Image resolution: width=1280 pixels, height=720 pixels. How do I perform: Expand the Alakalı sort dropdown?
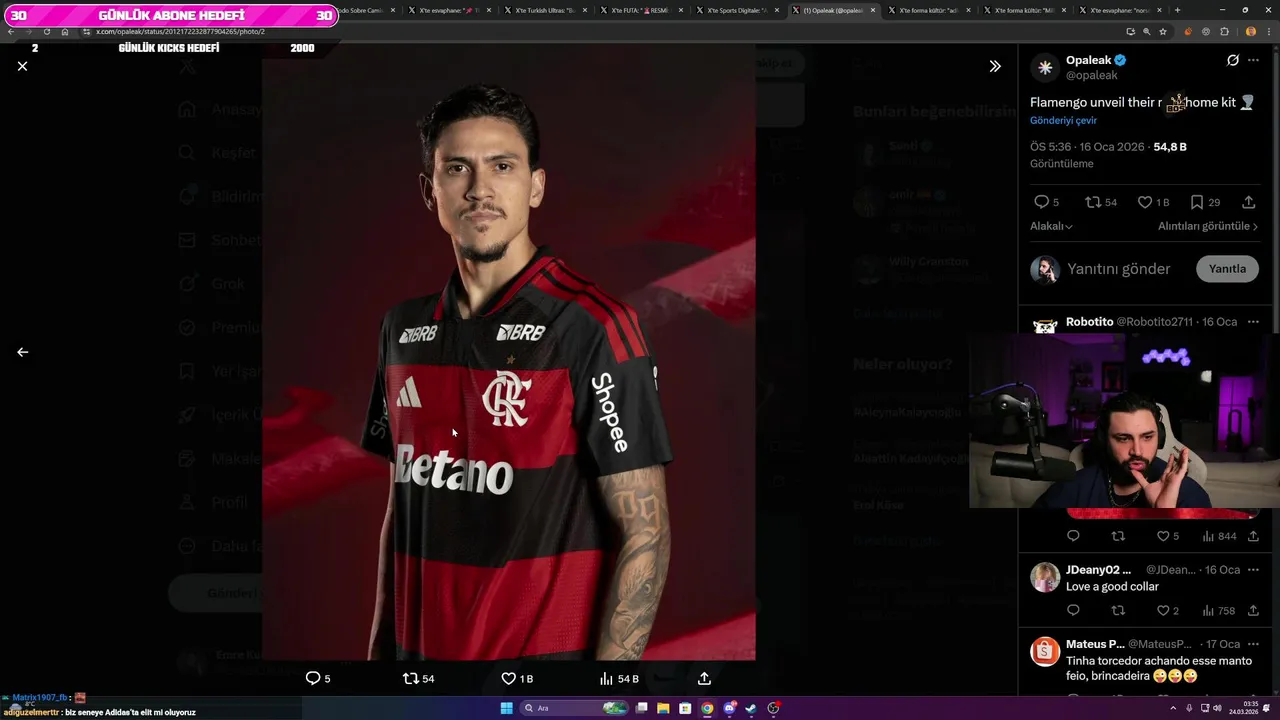click(1051, 226)
